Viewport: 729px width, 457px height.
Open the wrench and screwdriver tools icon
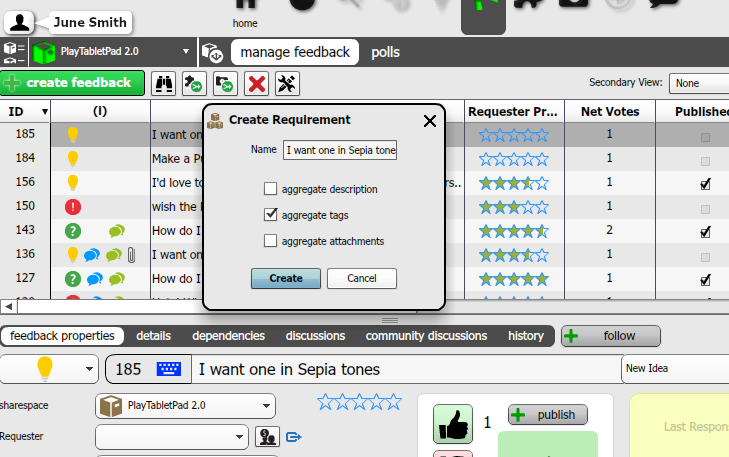287,83
